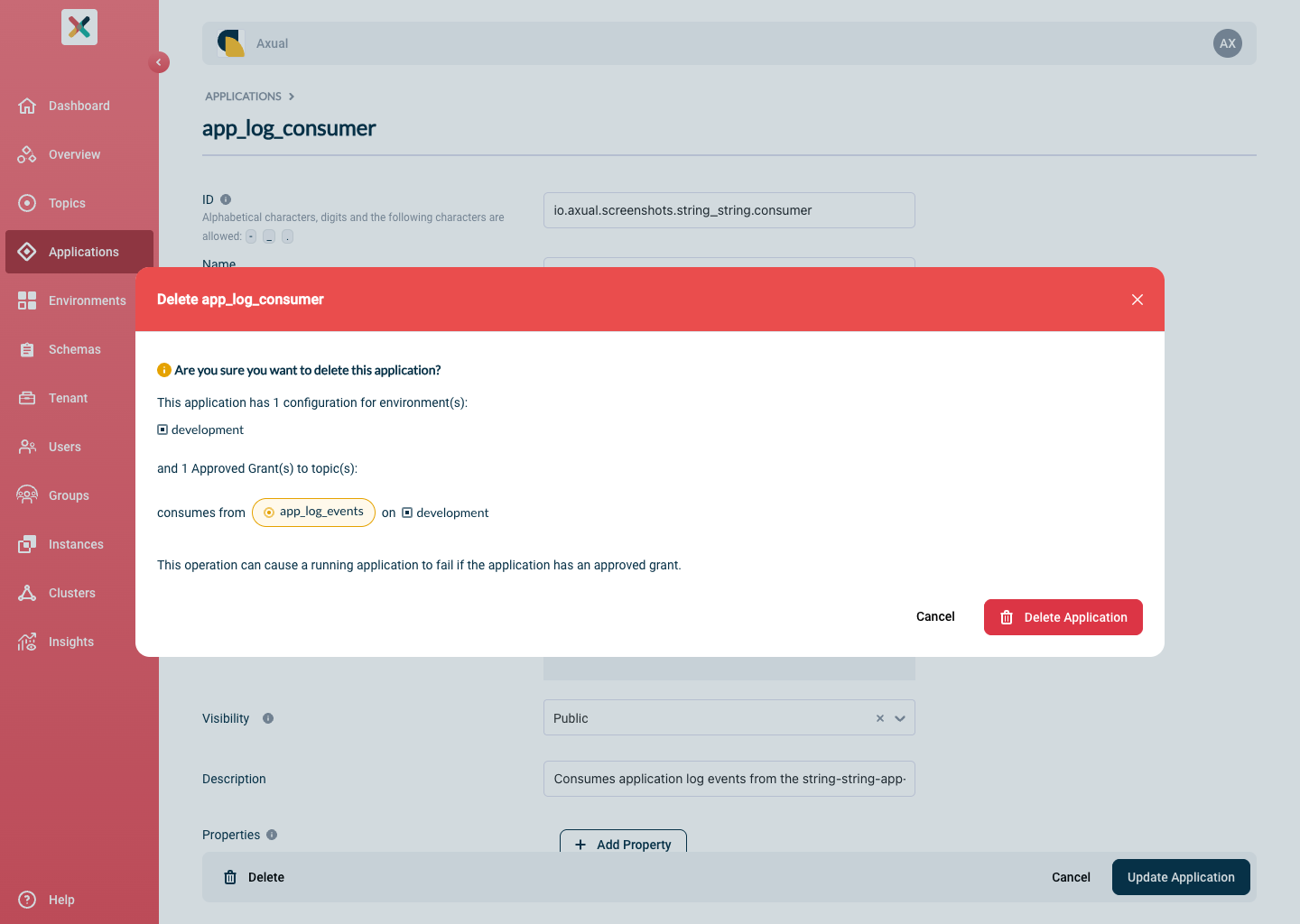This screenshot has height=924, width=1300.
Task: Click the Tenant briefcase icon
Action: (x=27, y=398)
